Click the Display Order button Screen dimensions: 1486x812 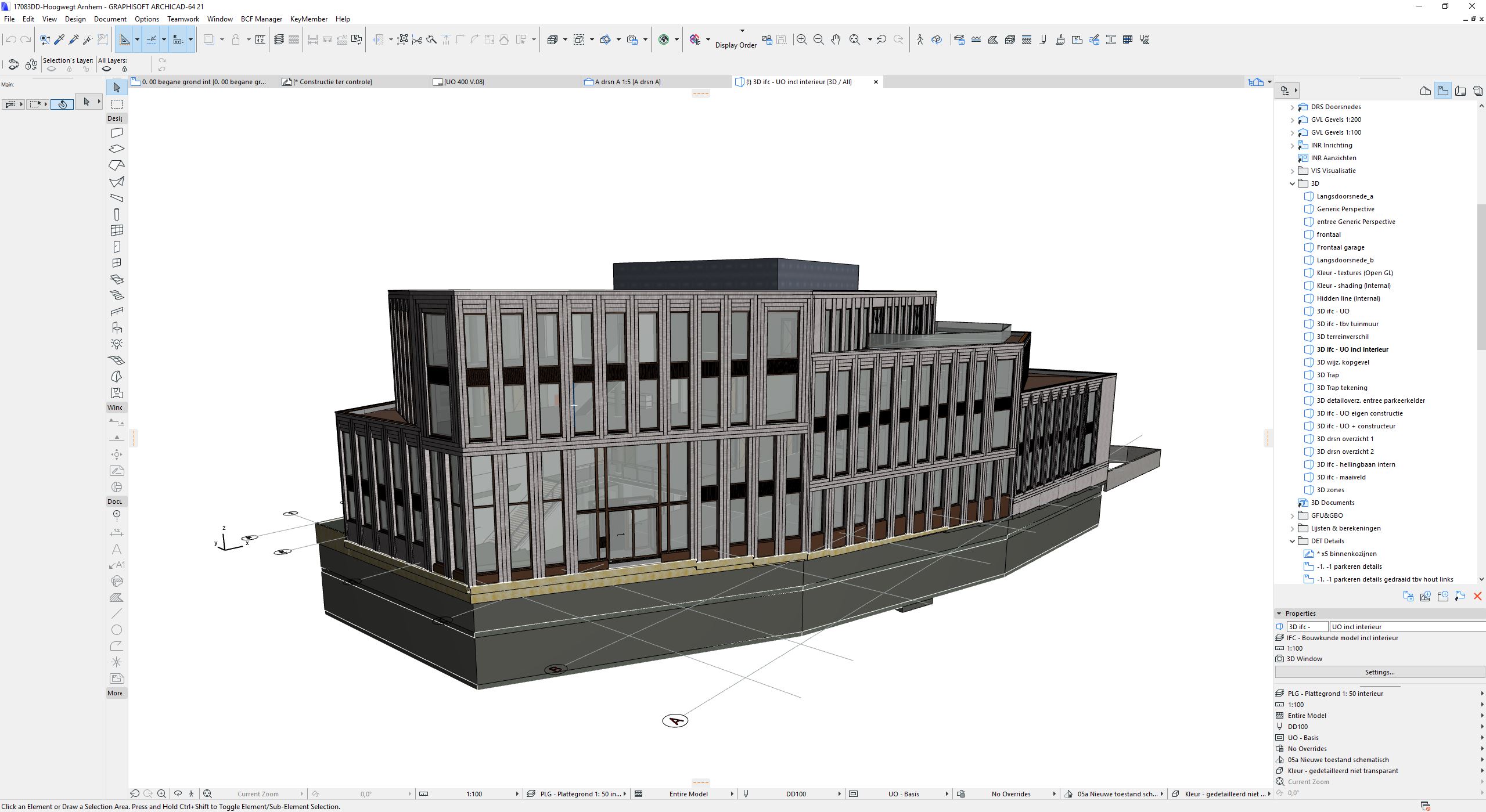tap(736, 45)
